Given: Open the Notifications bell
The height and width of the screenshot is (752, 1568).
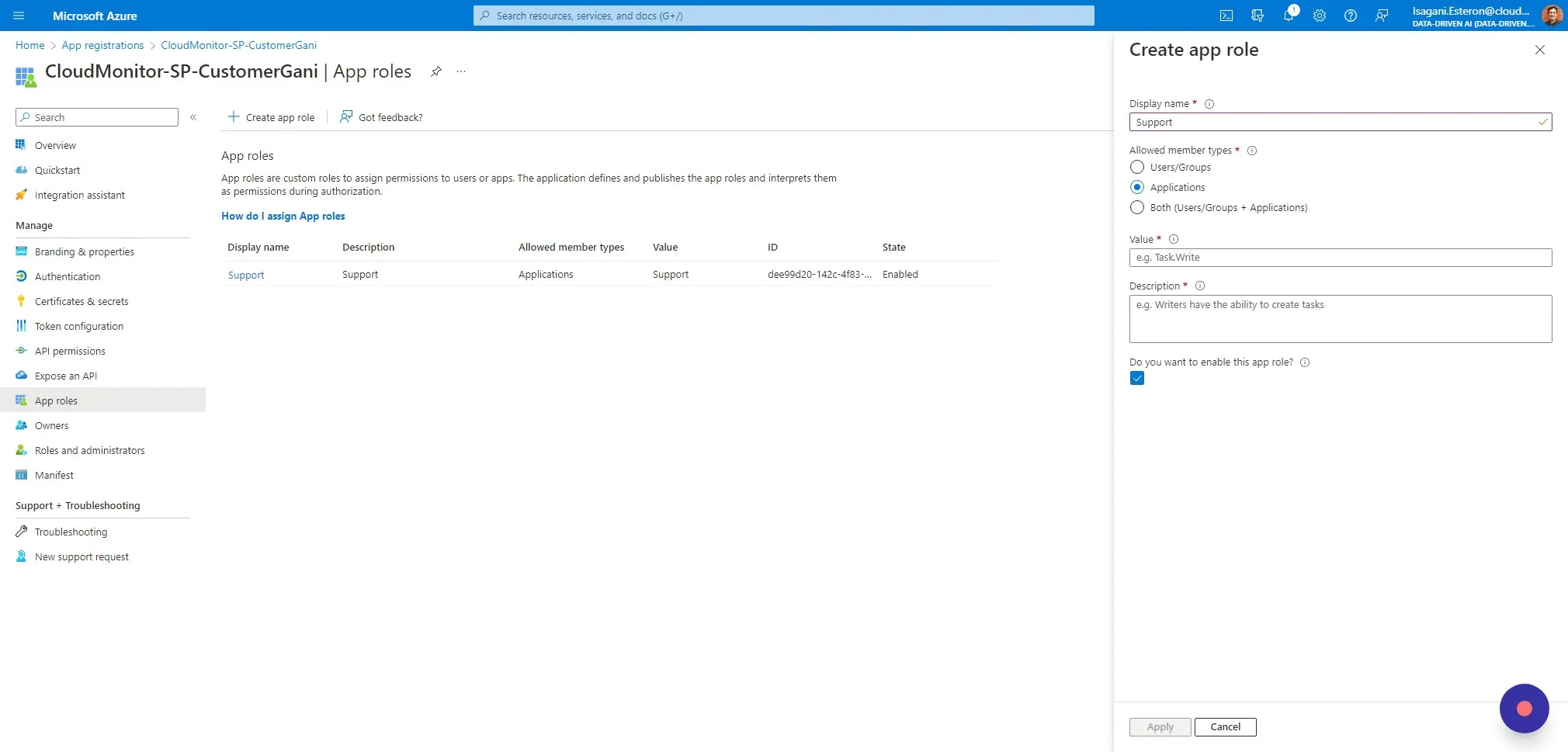Looking at the screenshot, I should (1289, 16).
